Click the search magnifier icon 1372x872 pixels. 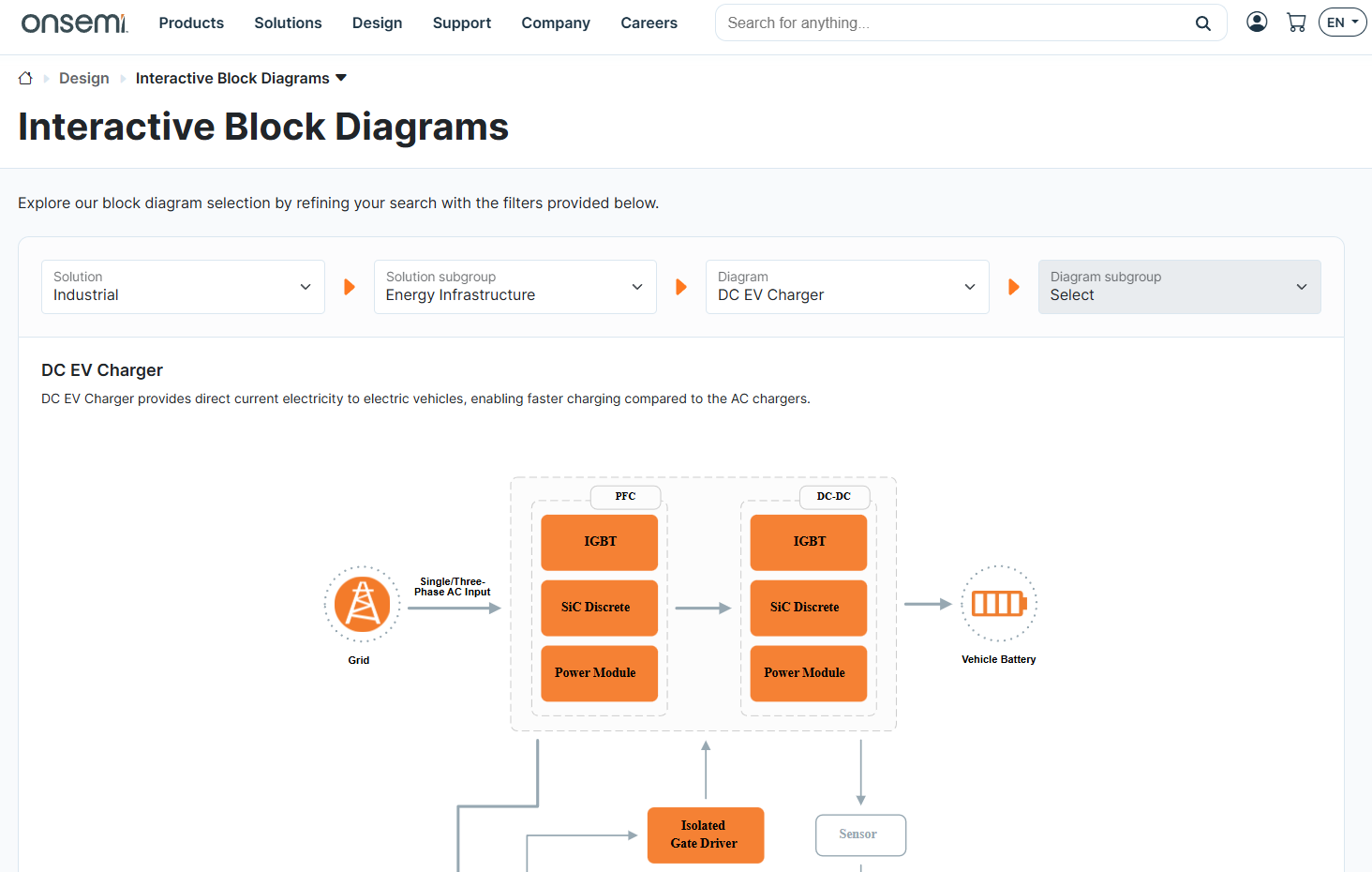click(1203, 23)
